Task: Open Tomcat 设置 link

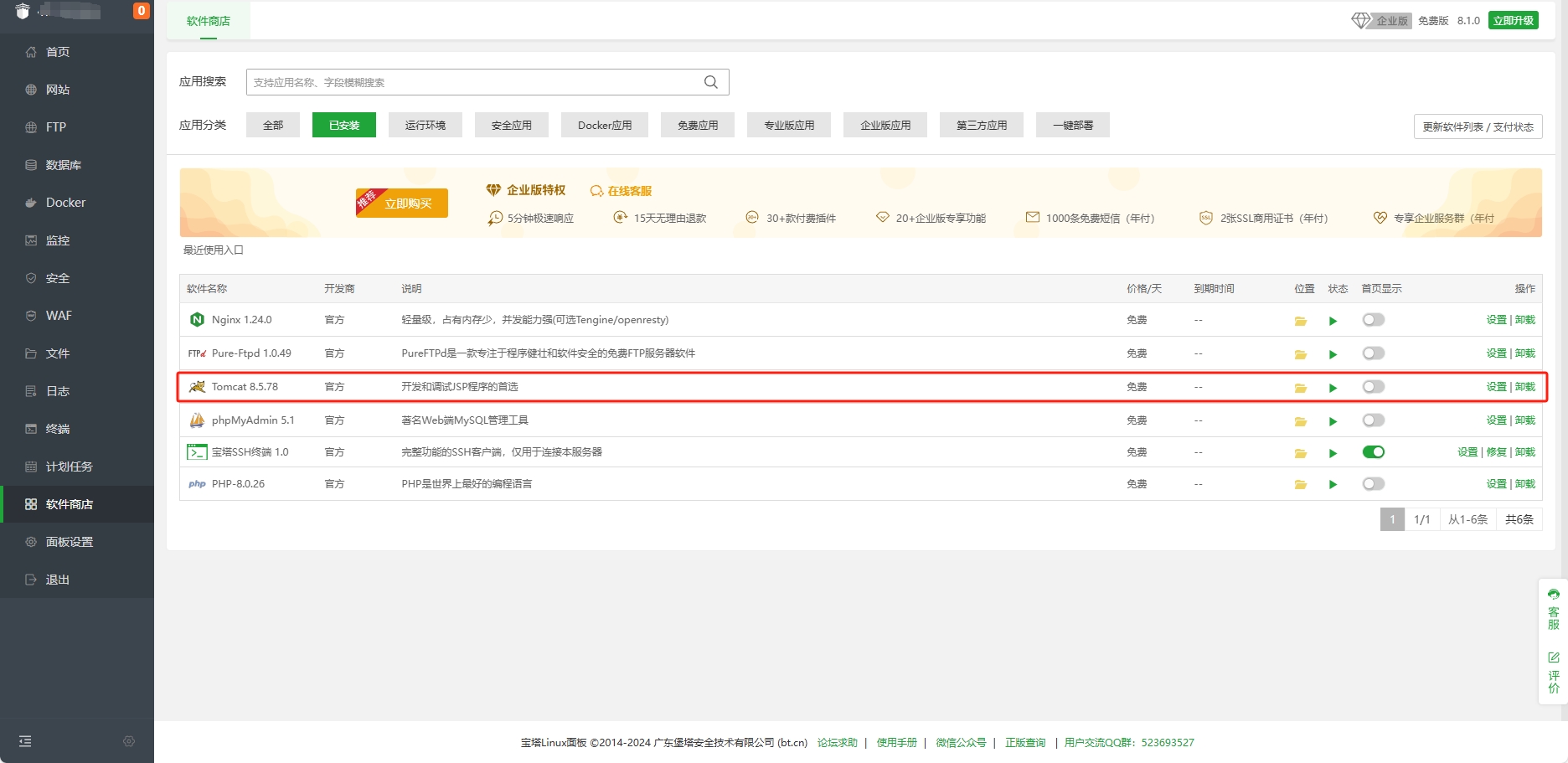Action: coord(1496,386)
